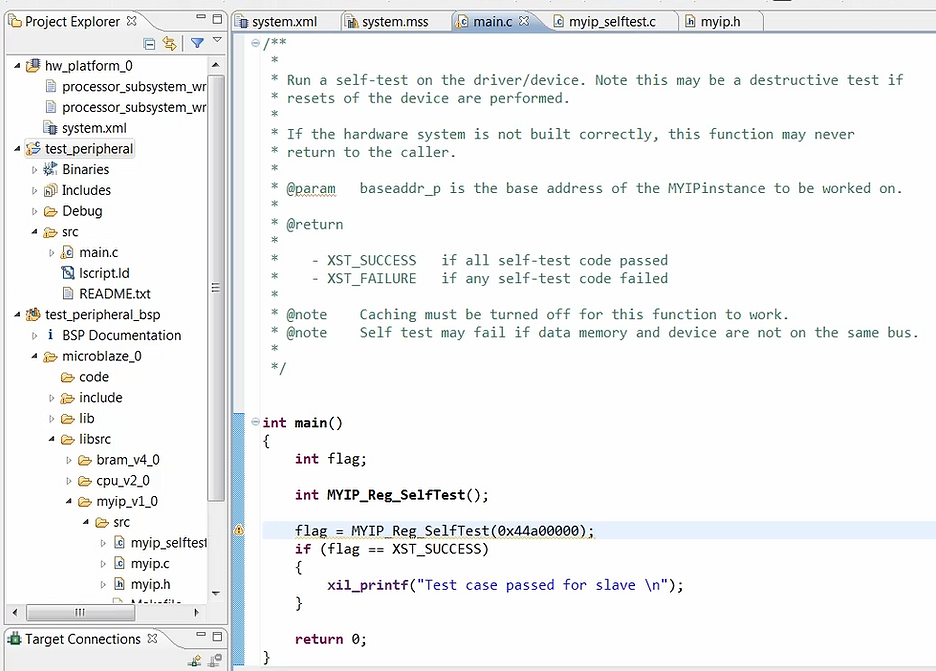The image size is (936, 671).
Task: Collapse the comment block fold marker
Action: coord(254,43)
